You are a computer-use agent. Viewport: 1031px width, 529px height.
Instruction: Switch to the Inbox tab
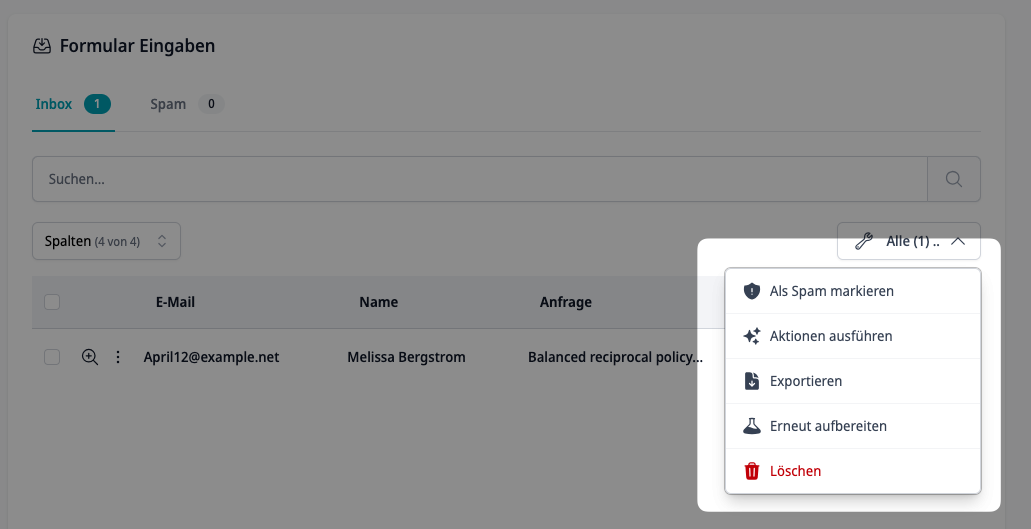pyautogui.click(x=73, y=104)
